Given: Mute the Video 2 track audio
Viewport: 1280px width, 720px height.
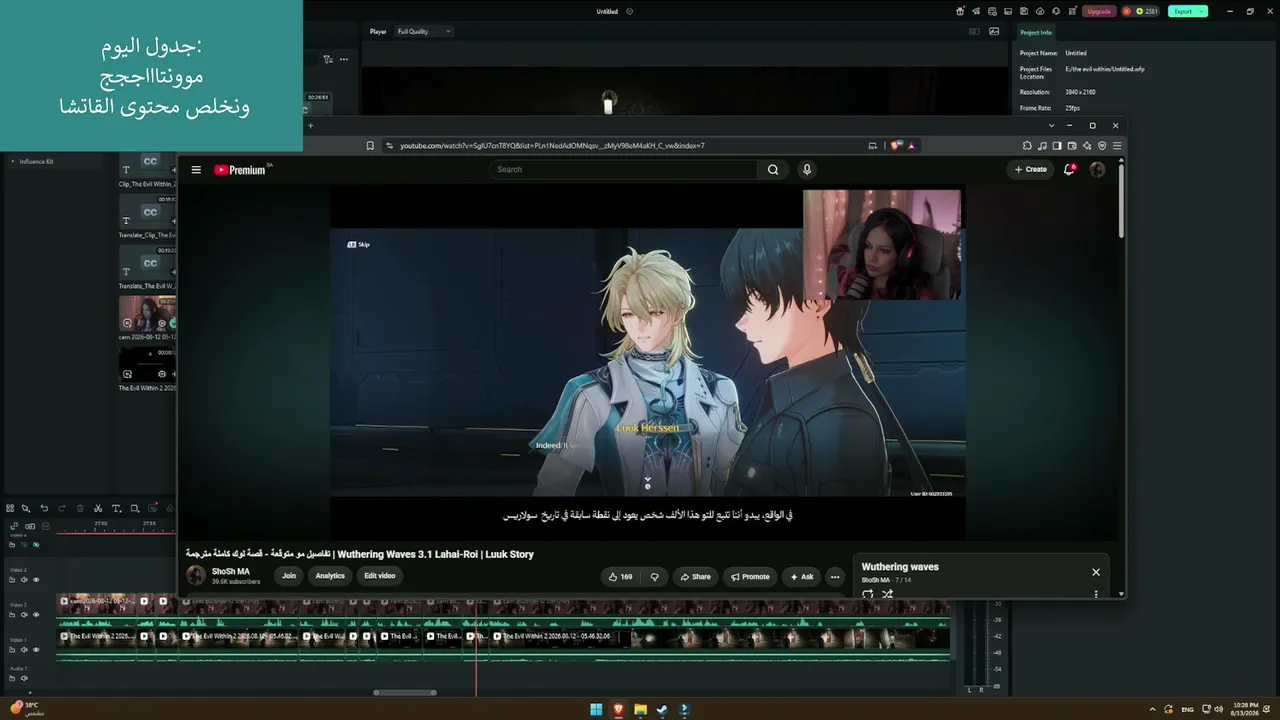Looking at the screenshot, I should [x=24, y=614].
